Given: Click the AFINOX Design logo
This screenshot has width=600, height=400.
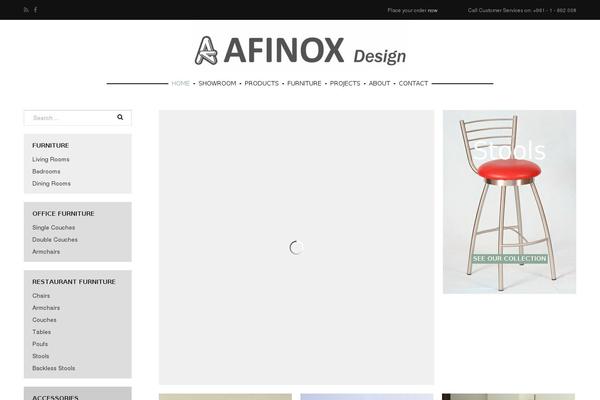Looking at the screenshot, I should coord(300,51).
